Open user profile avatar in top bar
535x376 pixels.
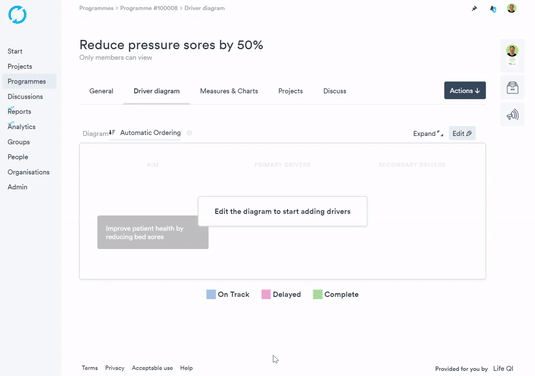point(511,8)
